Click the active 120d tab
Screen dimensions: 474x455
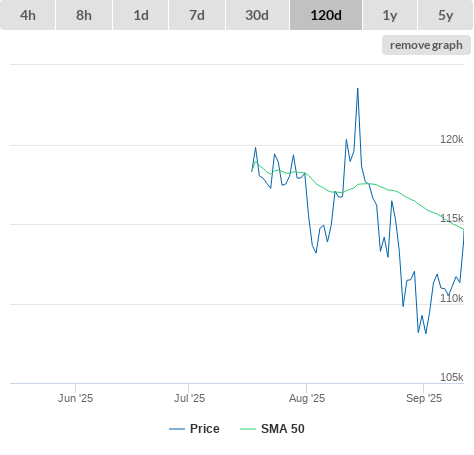(x=326, y=15)
